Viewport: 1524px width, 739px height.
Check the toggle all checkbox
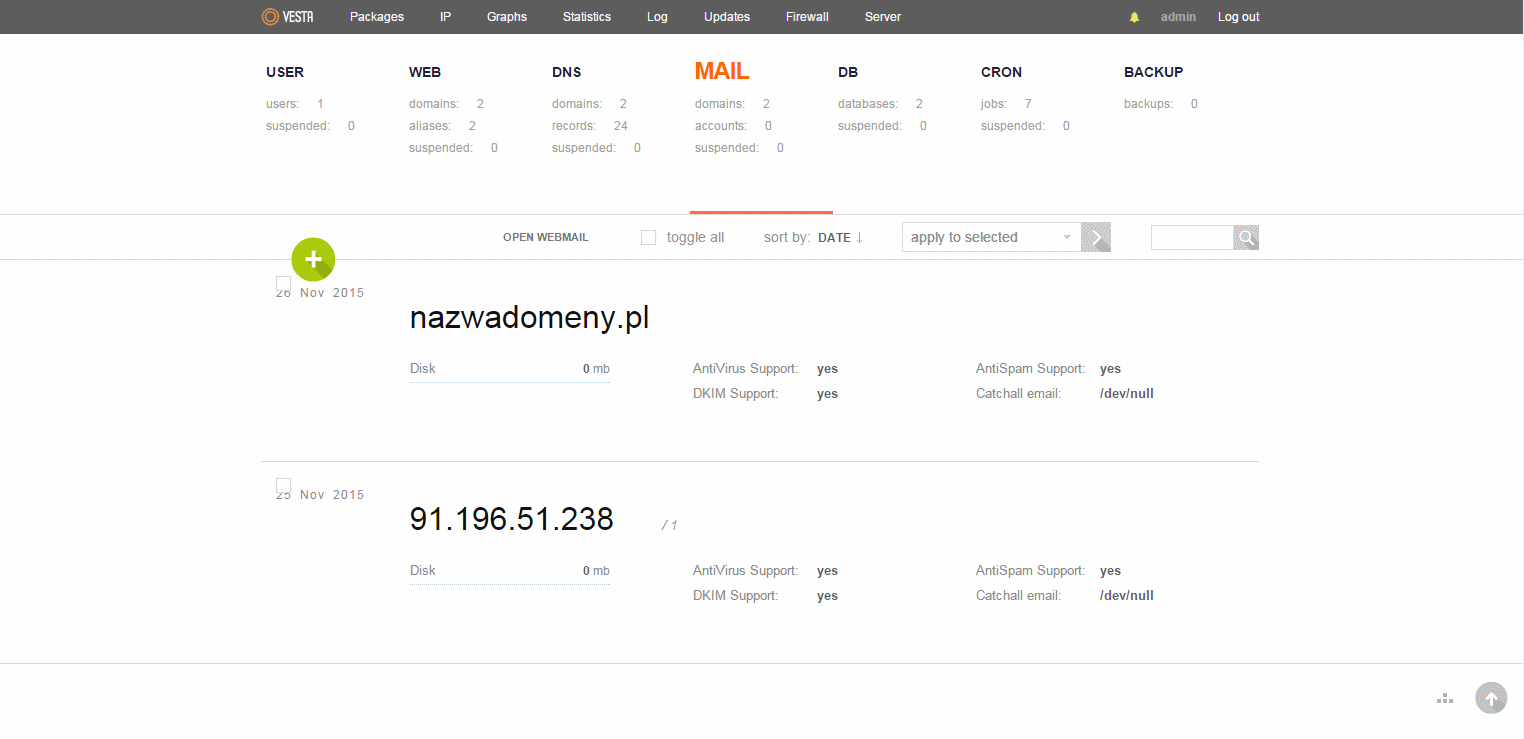click(x=648, y=237)
